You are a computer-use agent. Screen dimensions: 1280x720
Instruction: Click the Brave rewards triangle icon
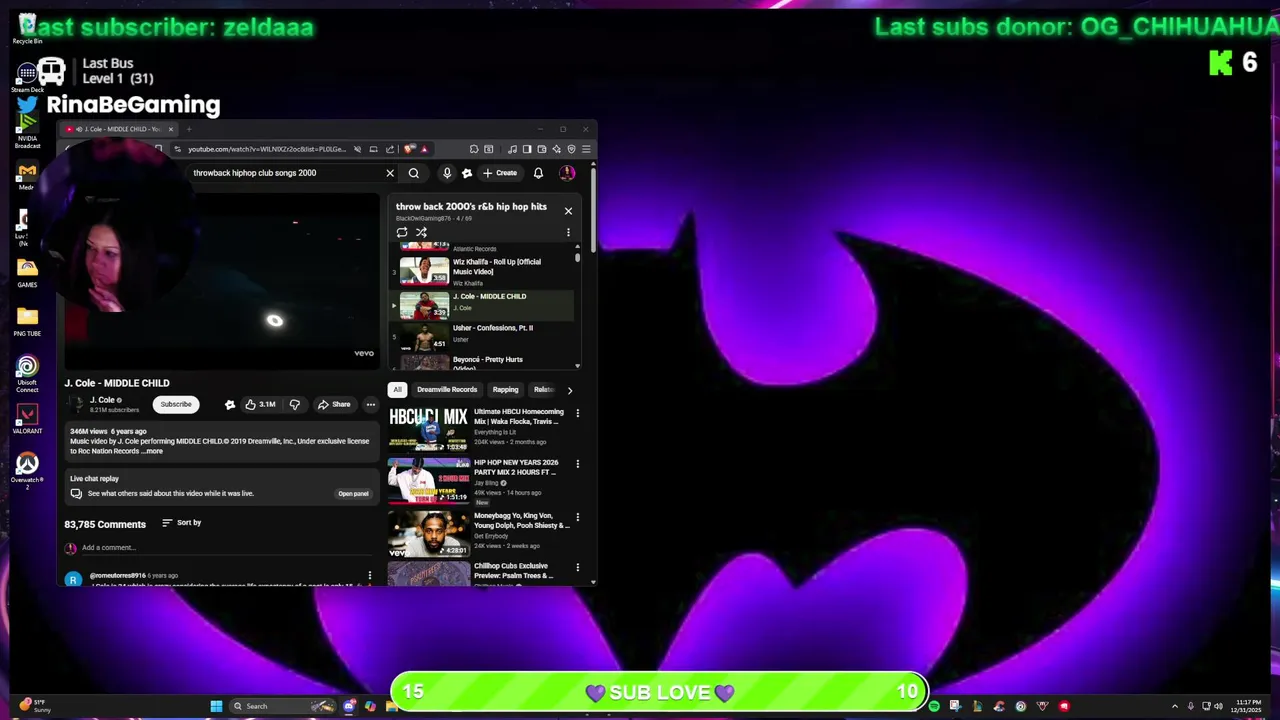(x=424, y=149)
